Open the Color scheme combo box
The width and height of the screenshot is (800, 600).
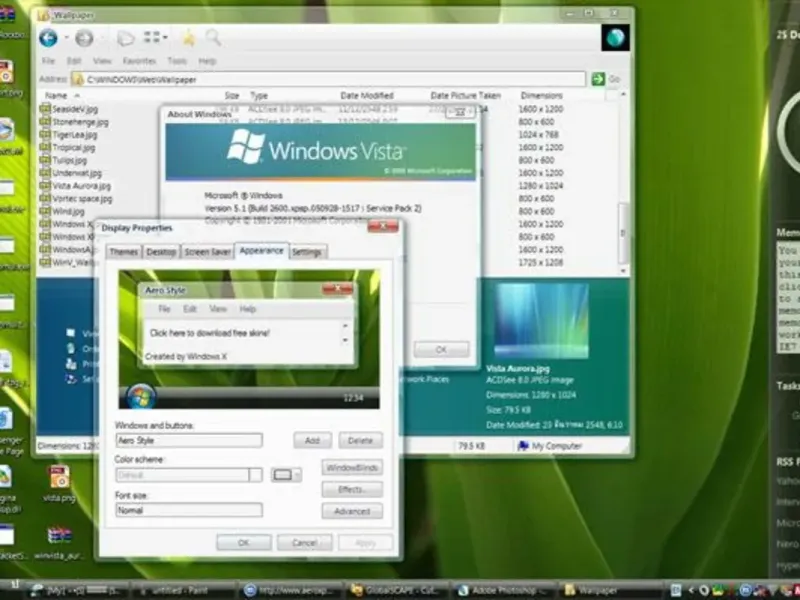(189, 475)
